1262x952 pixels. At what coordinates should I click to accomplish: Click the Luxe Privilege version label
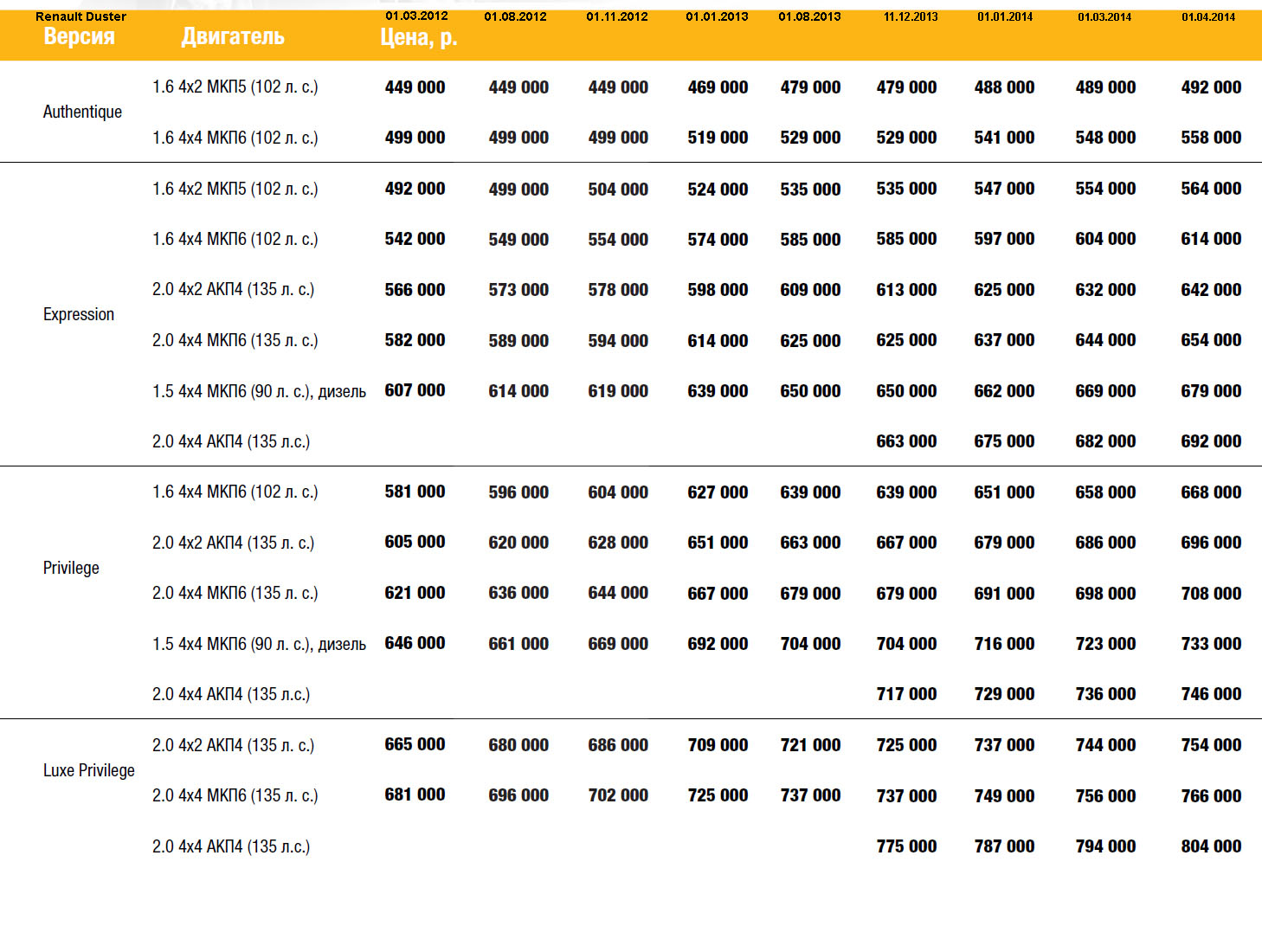(x=89, y=770)
